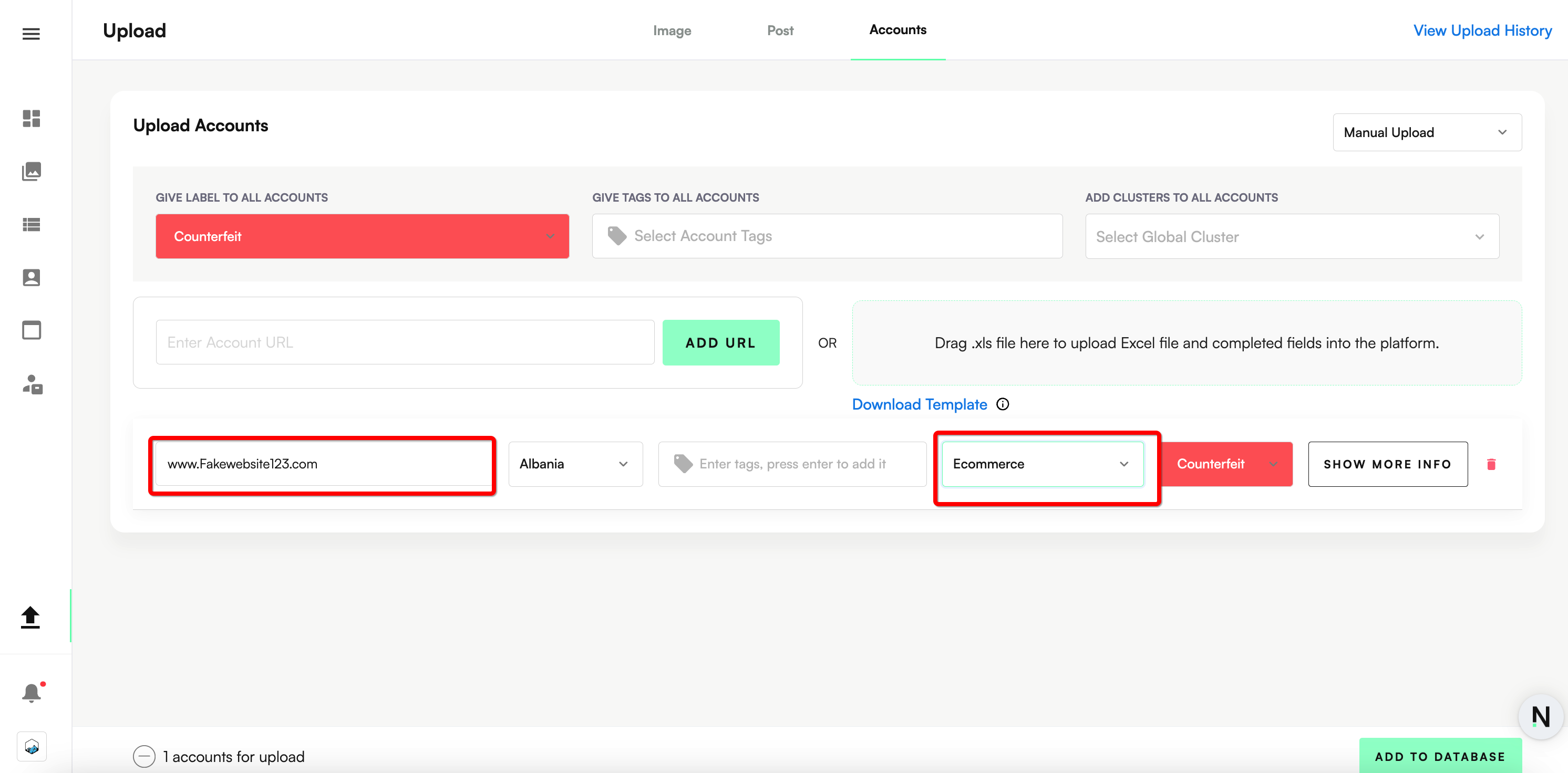Open the Counterfeit label dropdown for all accounts

point(362,237)
